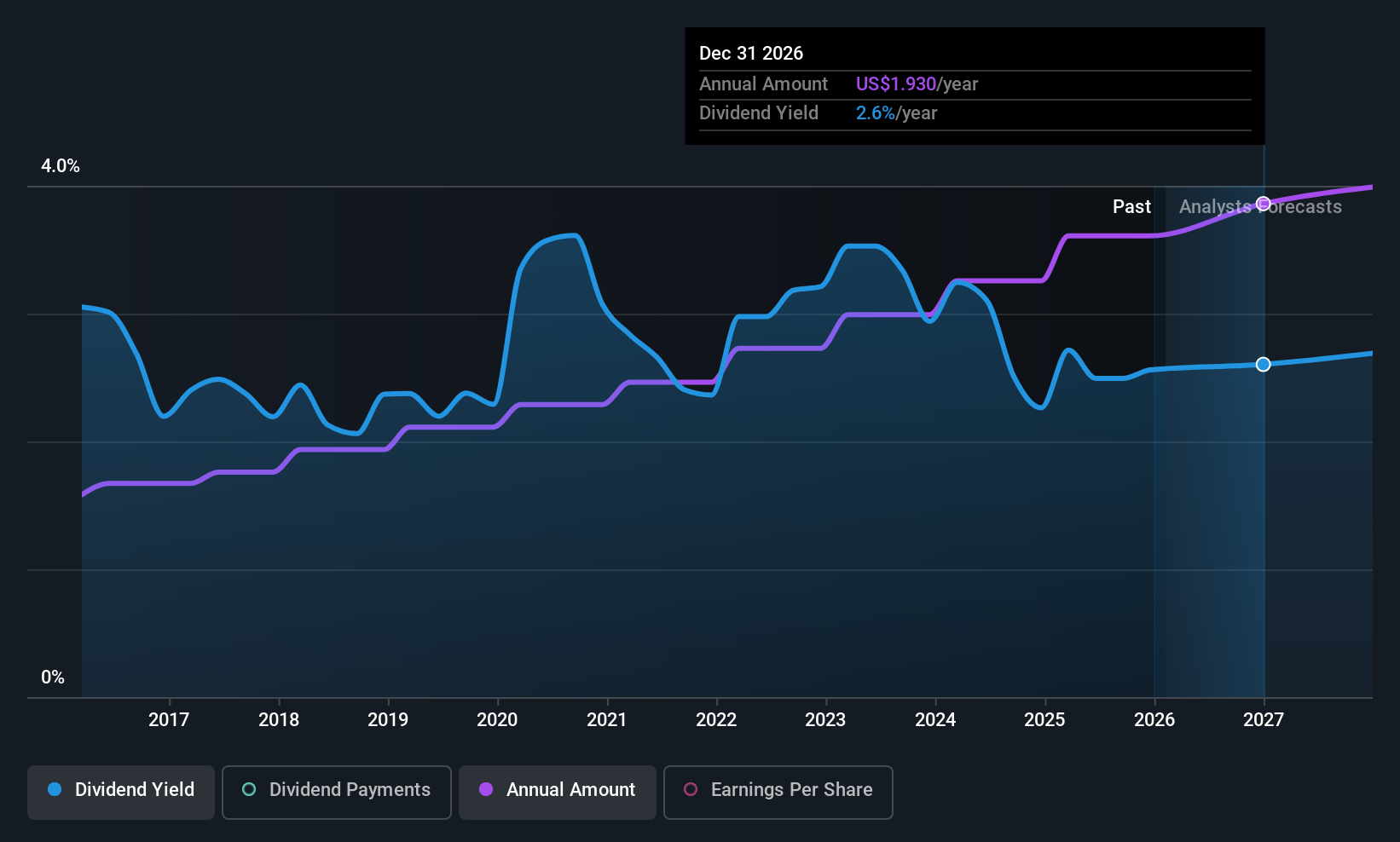The height and width of the screenshot is (842, 1400).
Task: Click the 4.0% y-axis label
Action: [x=61, y=166]
